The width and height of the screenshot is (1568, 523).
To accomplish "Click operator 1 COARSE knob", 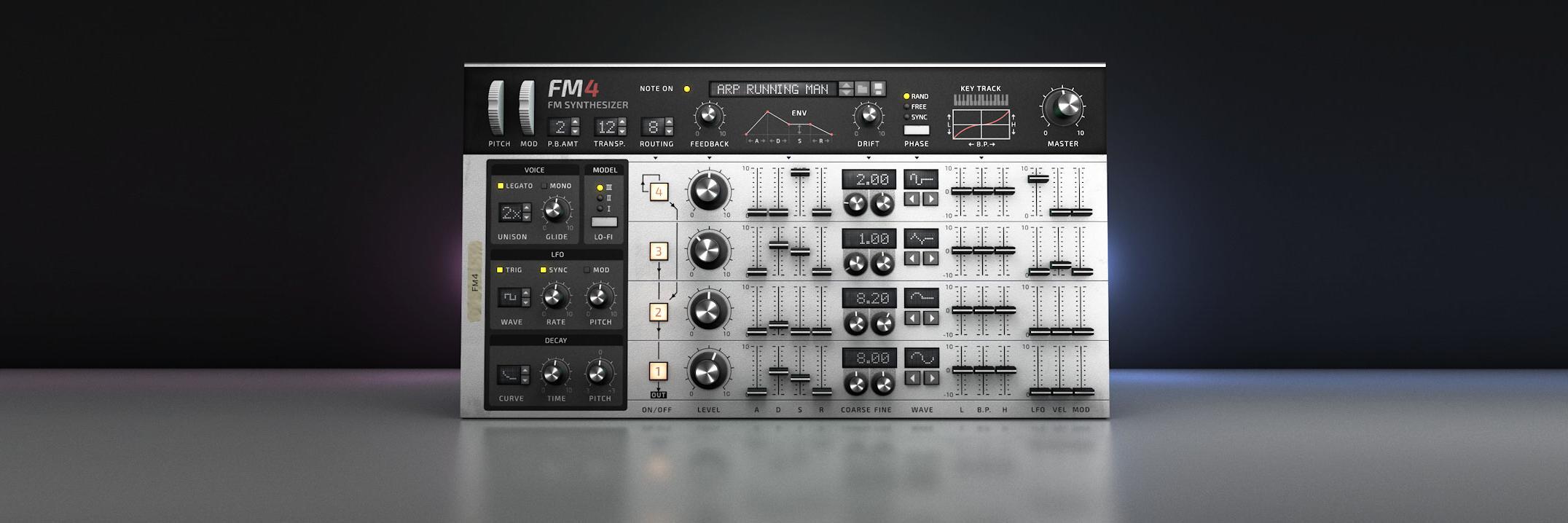I will [x=855, y=383].
